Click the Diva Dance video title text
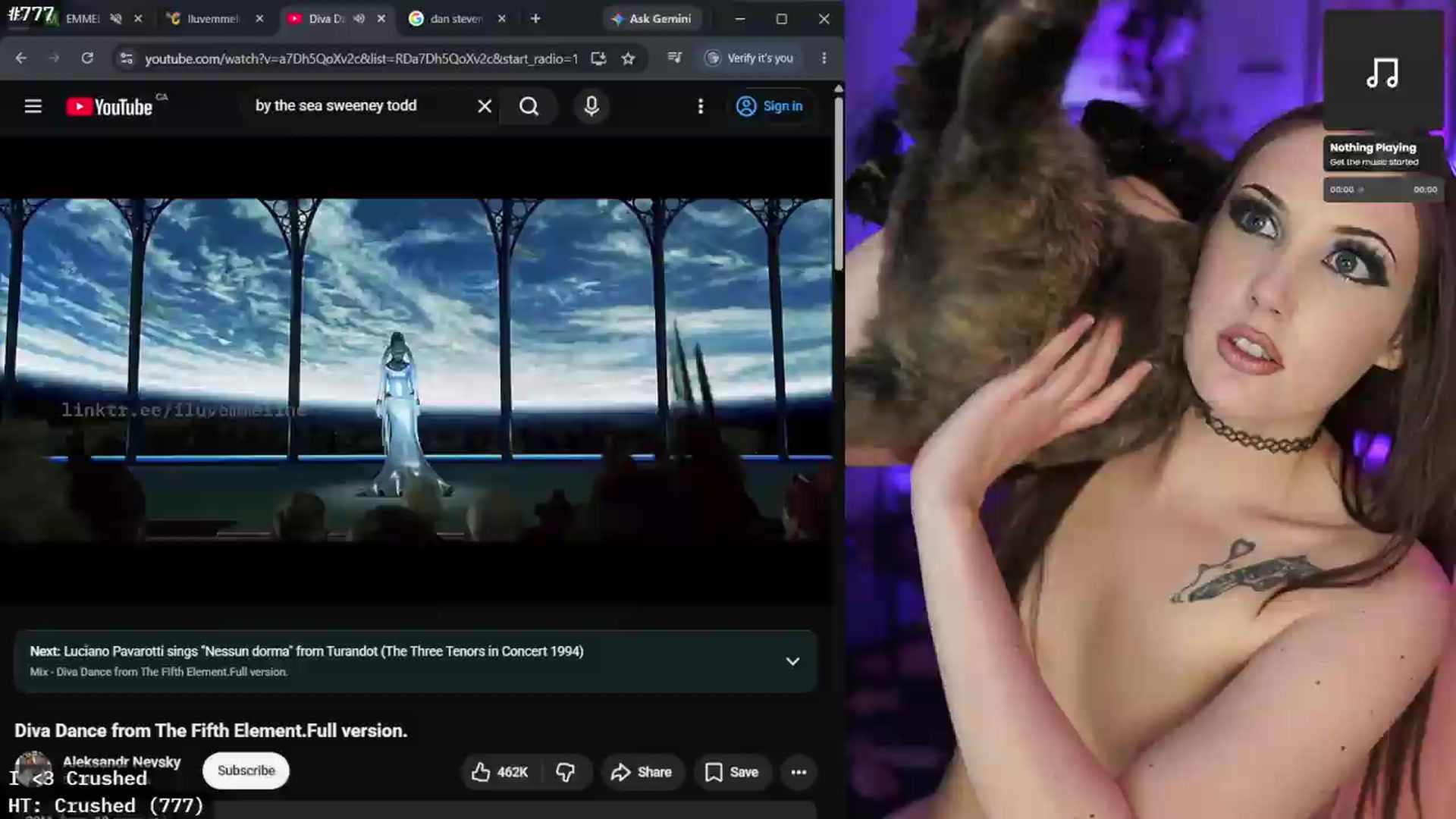The image size is (1456, 819). point(211,731)
